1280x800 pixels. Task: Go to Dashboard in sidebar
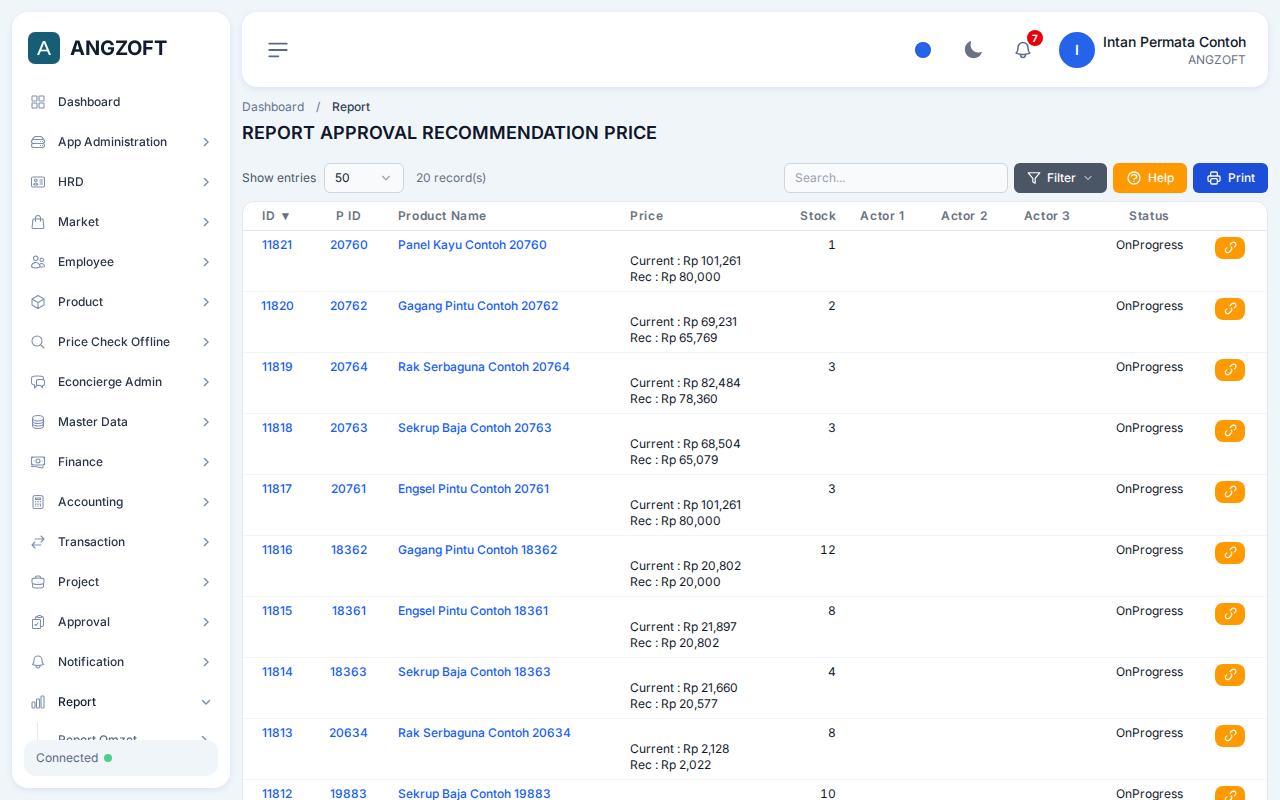pyautogui.click(x=121, y=102)
